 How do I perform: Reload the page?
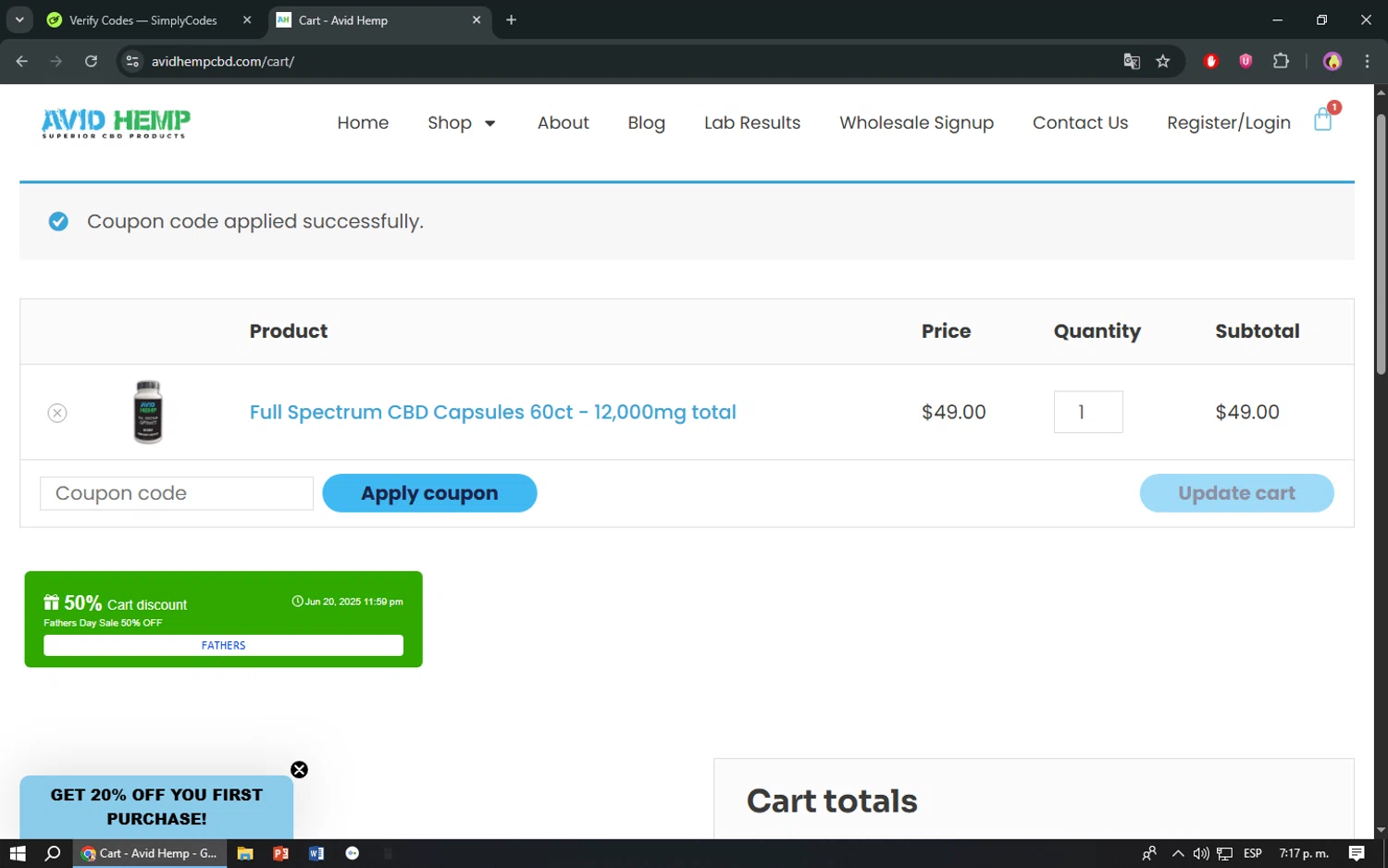pyautogui.click(x=91, y=61)
